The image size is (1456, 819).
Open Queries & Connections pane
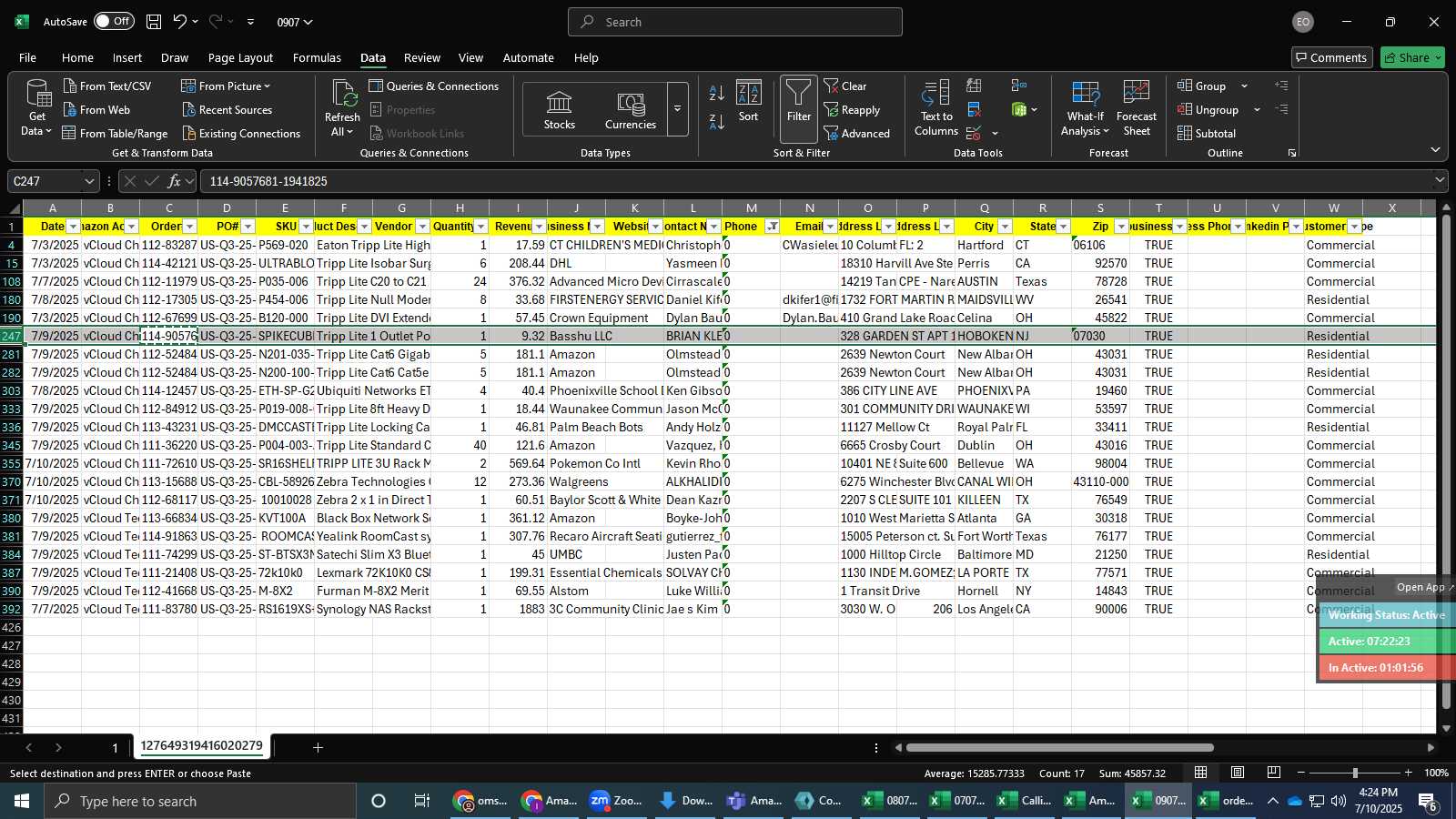[x=433, y=86]
